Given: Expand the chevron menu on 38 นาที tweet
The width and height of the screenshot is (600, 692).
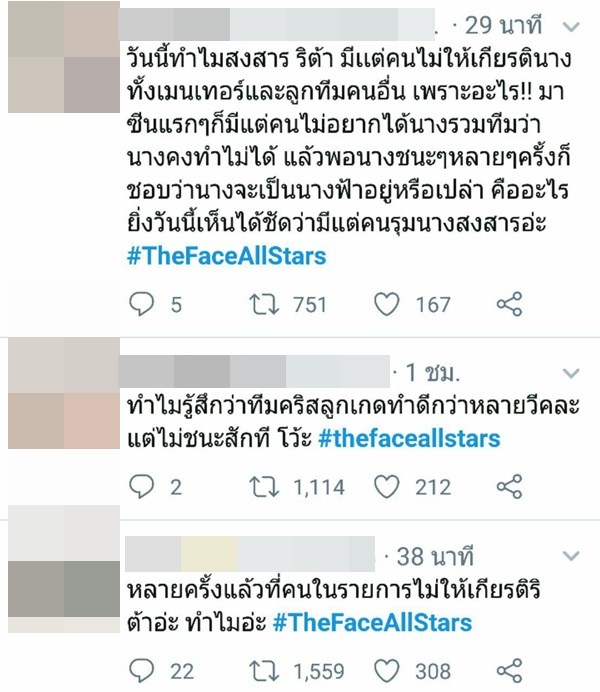Looking at the screenshot, I should [x=571, y=555].
